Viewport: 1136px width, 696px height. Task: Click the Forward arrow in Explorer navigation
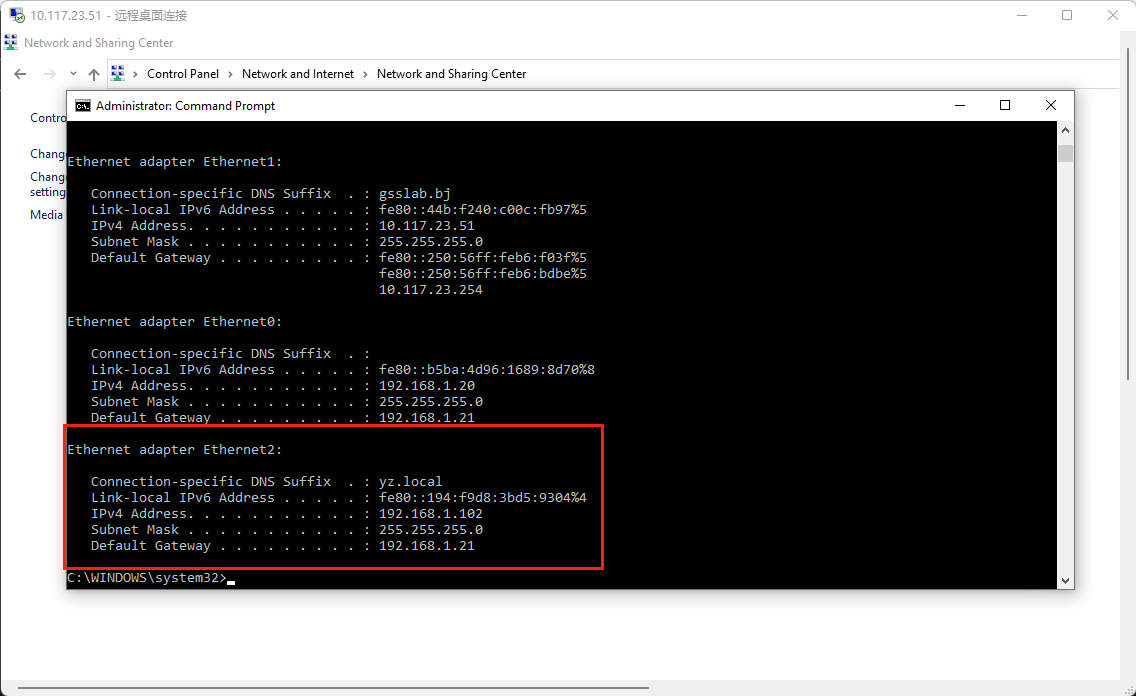(49, 74)
